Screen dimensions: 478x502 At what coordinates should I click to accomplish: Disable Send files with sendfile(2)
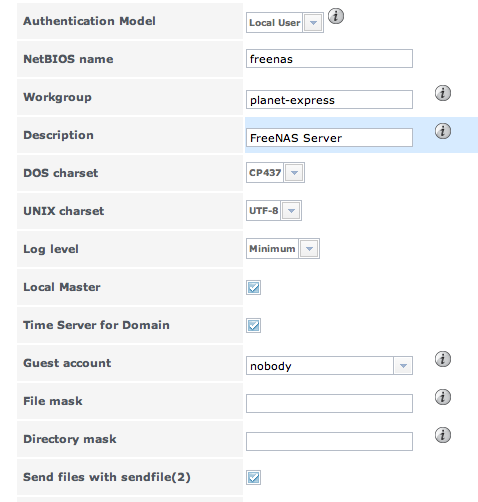click(x=253, y=477)
